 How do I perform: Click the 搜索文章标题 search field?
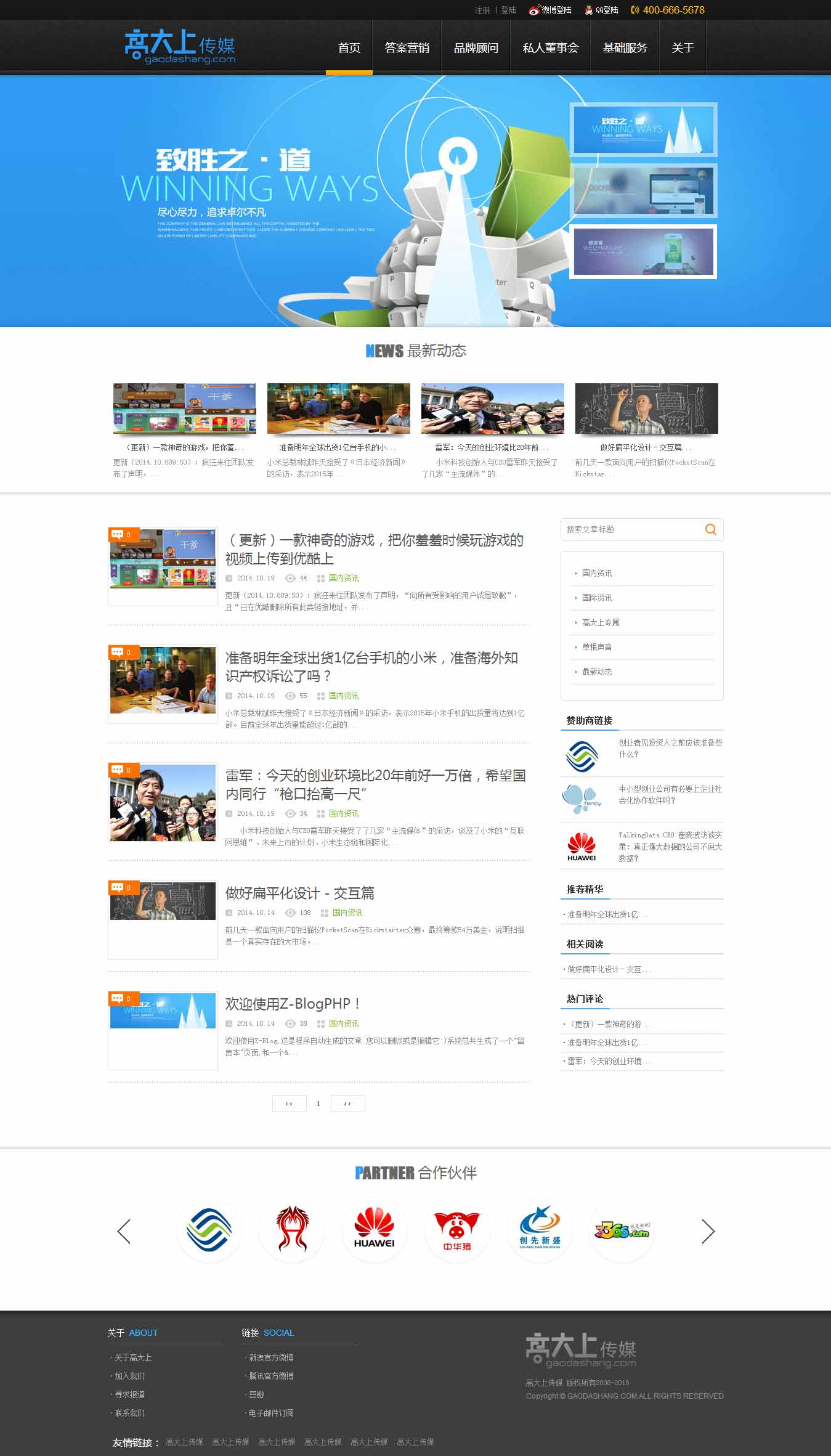pyautogui.click(x=631, y=529)
